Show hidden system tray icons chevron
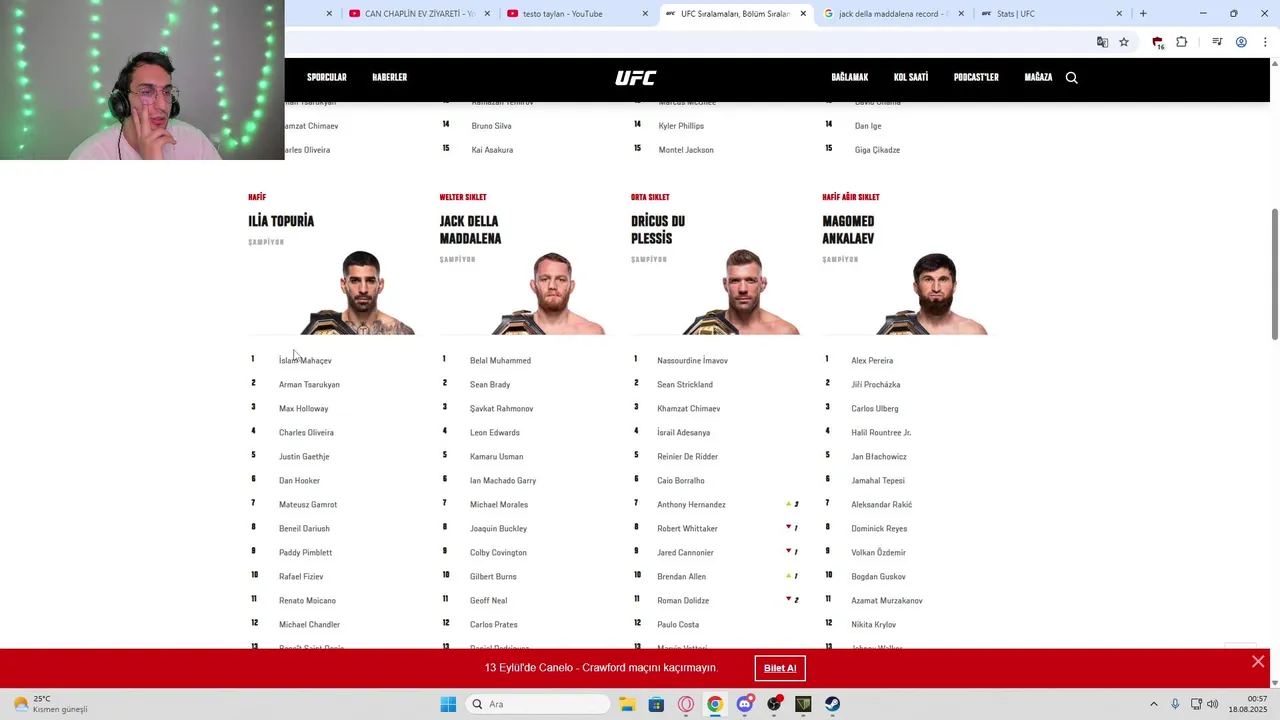This screenshot has width=1280, height=720. point(1153,704)
